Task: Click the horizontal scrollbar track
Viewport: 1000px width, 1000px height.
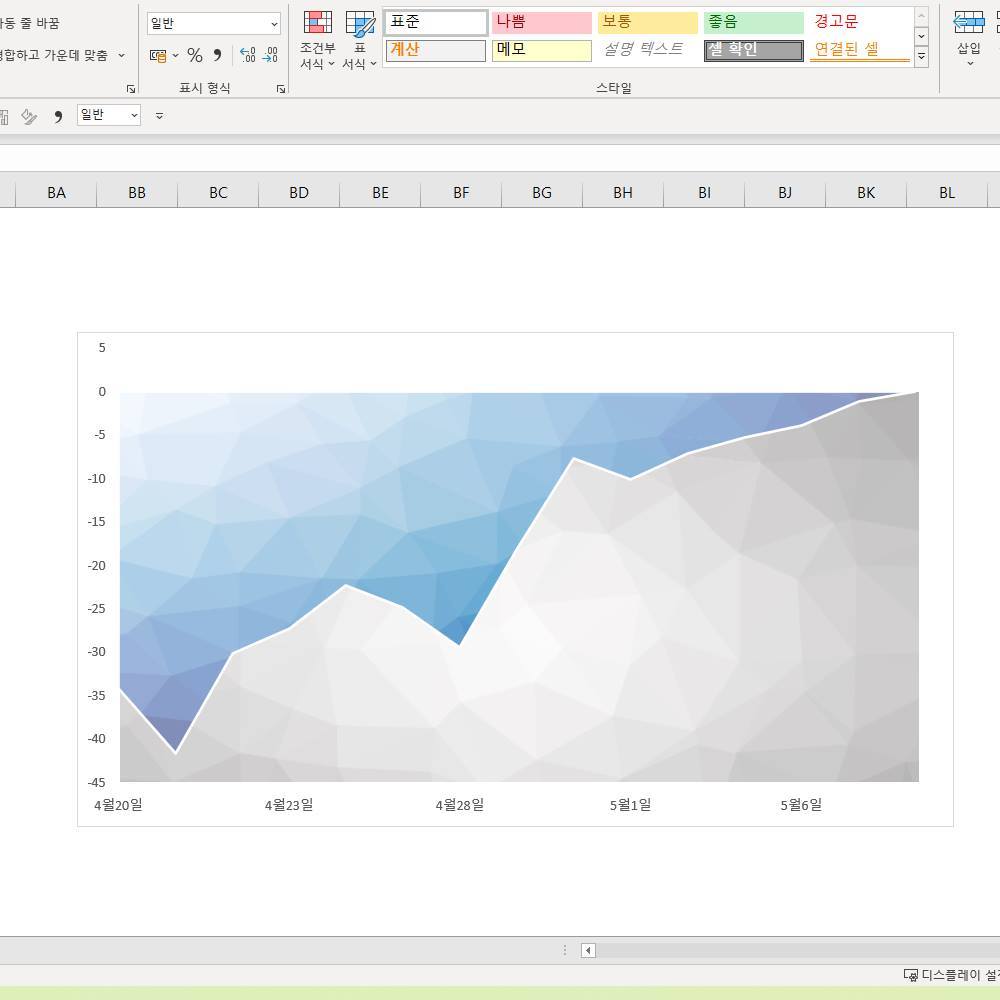Action: coord(797,951)
